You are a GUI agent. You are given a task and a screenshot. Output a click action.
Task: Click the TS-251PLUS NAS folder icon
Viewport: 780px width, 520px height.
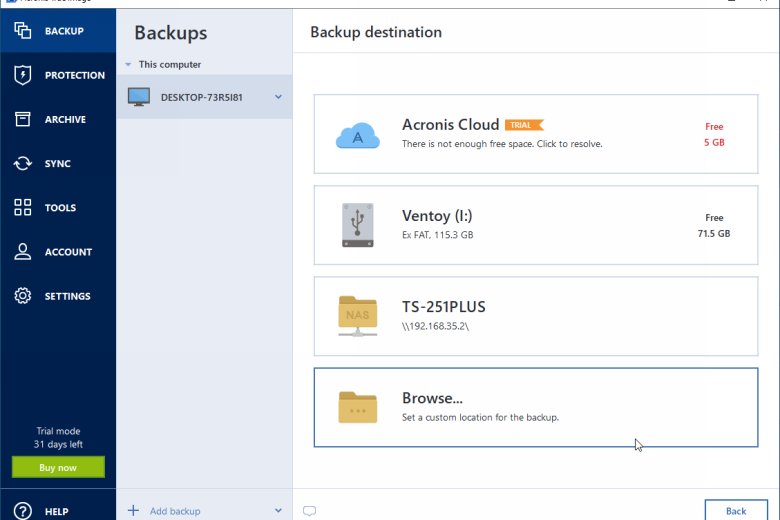click(x=358, y=316)
